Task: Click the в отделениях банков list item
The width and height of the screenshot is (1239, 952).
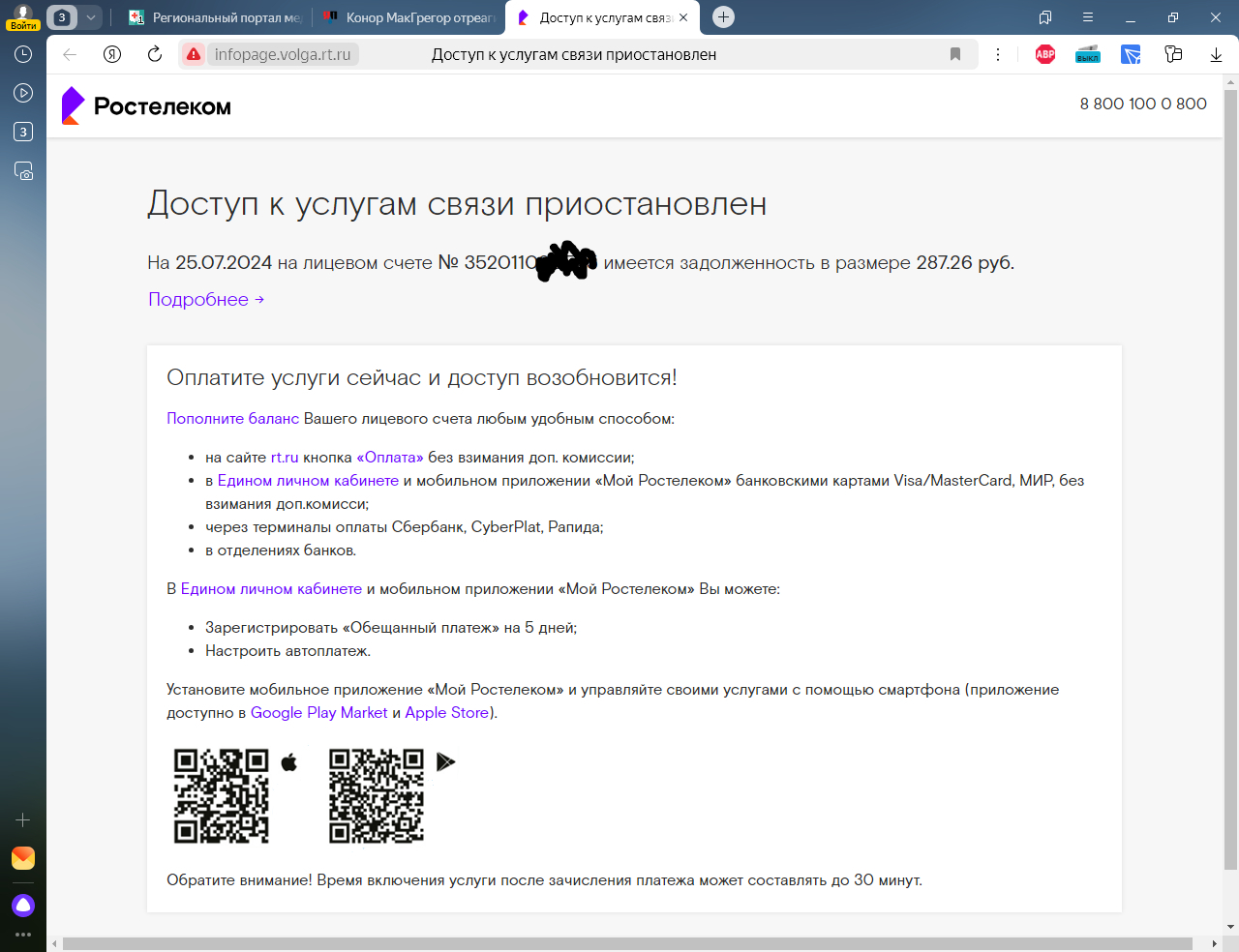Action: click(281, 550)
